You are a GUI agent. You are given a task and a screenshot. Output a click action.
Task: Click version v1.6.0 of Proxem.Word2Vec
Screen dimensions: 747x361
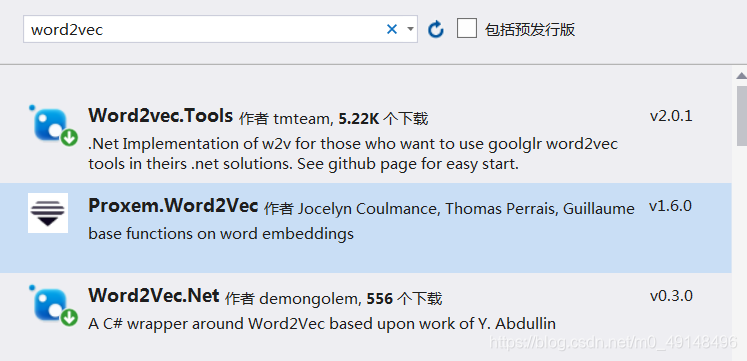670,206
